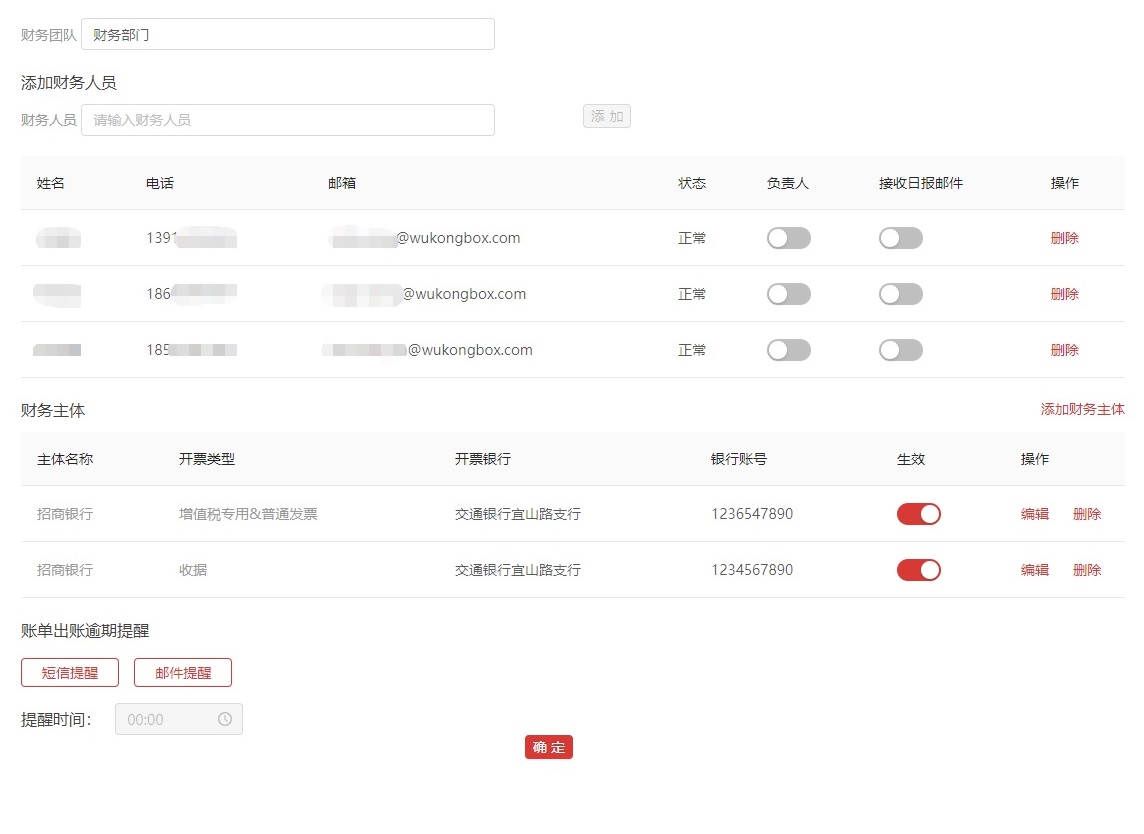Disable 生效 switch for account 1236547890

coord(918,514)
